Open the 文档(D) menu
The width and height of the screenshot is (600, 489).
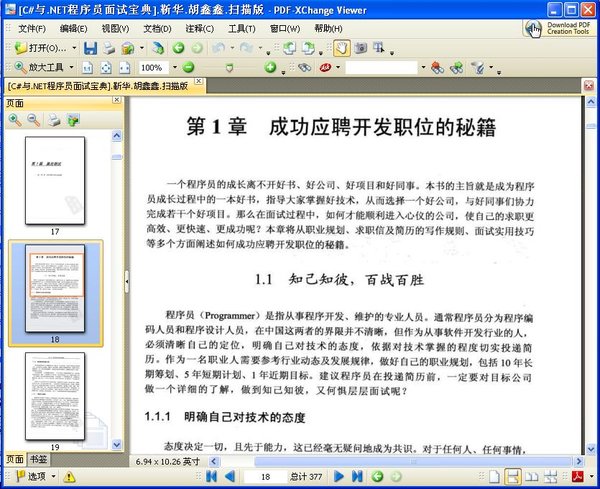click(x=157, y=28)
